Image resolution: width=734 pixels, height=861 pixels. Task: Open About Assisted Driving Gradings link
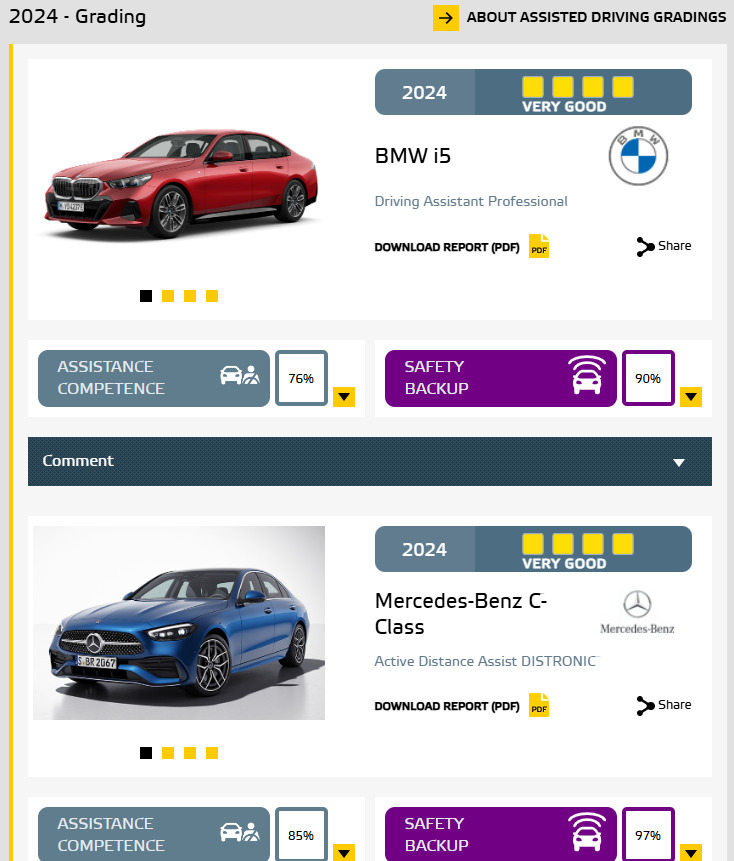click(x=596, y=18)
